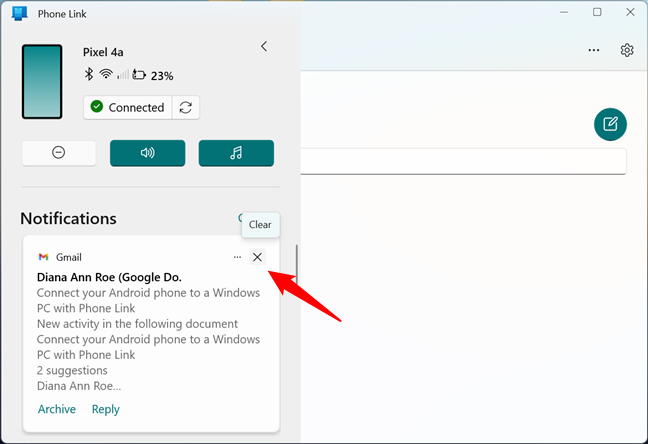This screenshot has height=444, width=648.
Task: Minimize the Phone Link window
Action: [564, 12]
